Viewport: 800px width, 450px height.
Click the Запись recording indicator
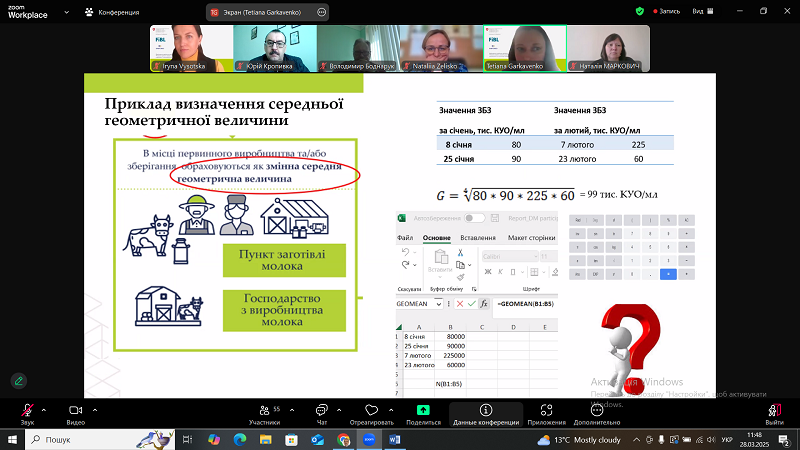(x=666, y=11)
